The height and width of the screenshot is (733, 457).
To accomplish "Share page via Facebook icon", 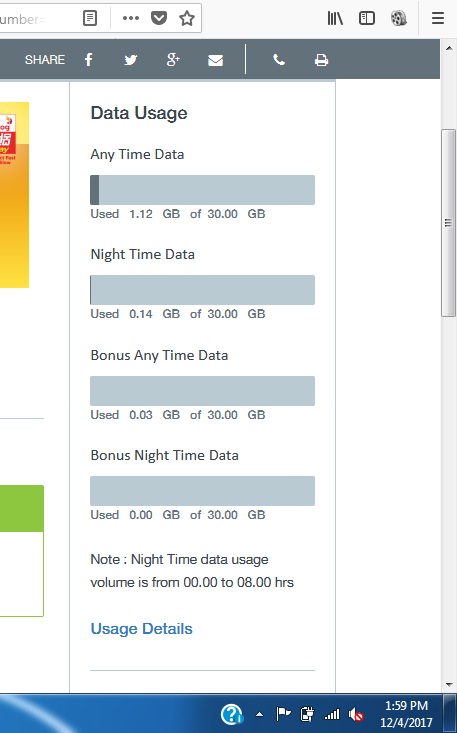I will point(89,60).
